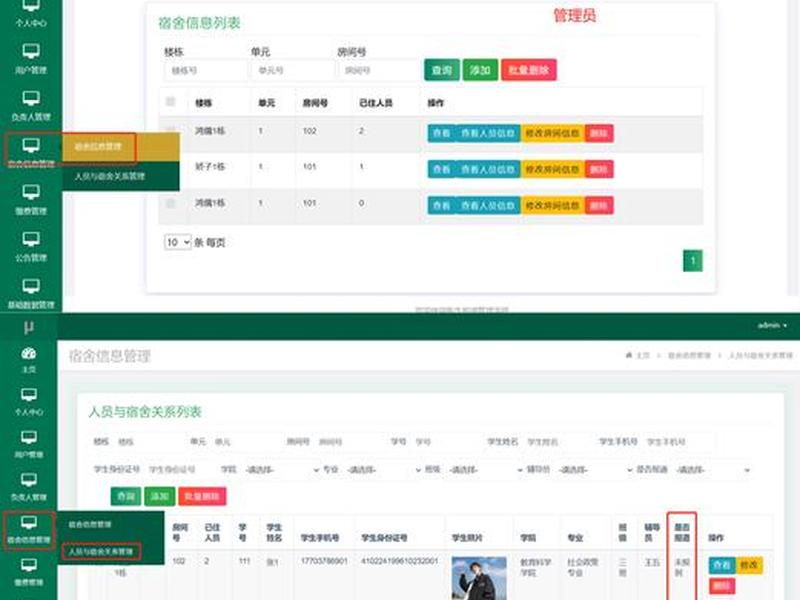Image resolution: width=800 pixels, height=600 pixels.
Task: Focus 房间号 input in upper filter
Action: tap(379, 70)
